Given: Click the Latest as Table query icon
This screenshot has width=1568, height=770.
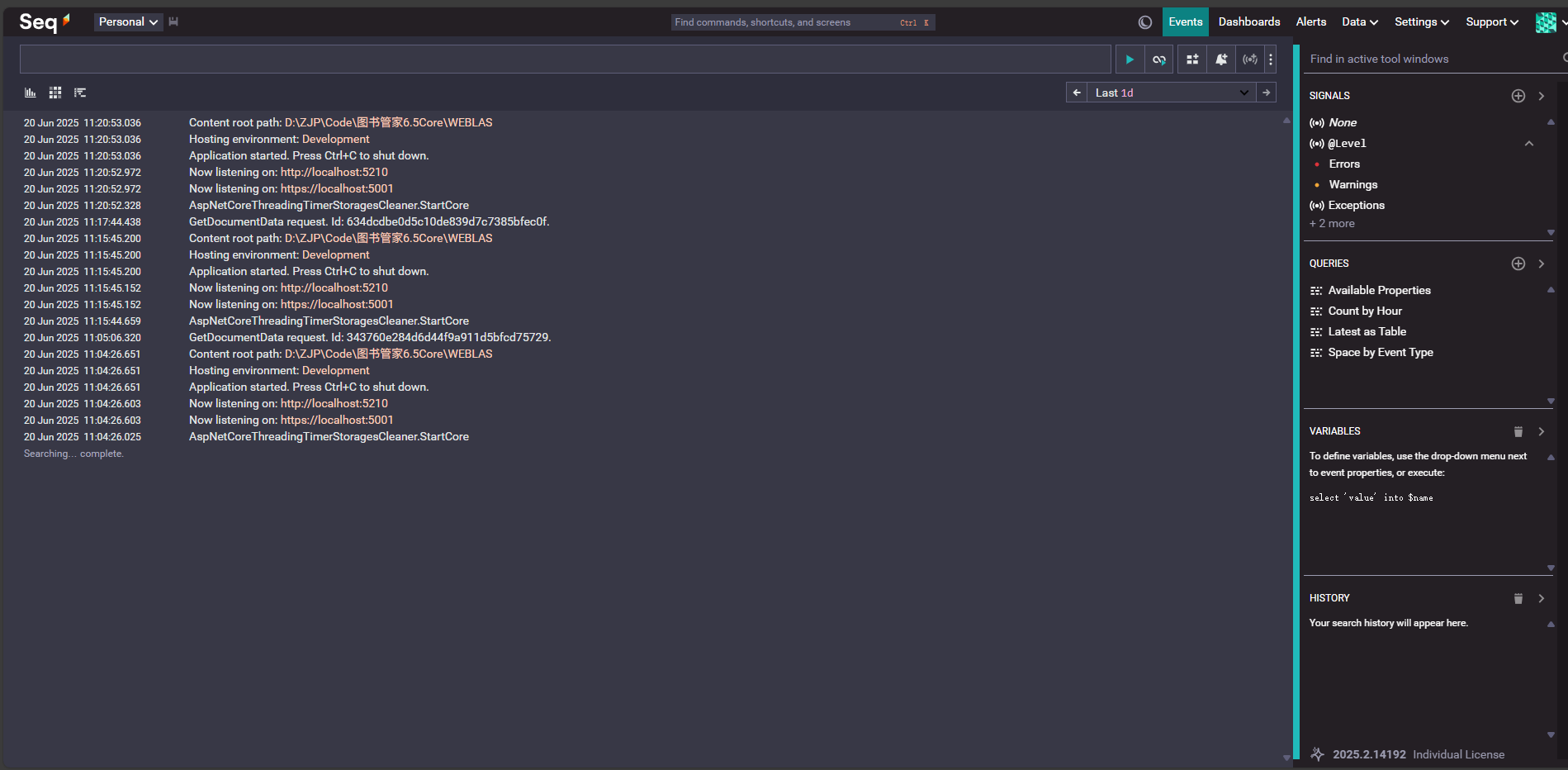Looking at the screenshot, I should pos(1316,332).
